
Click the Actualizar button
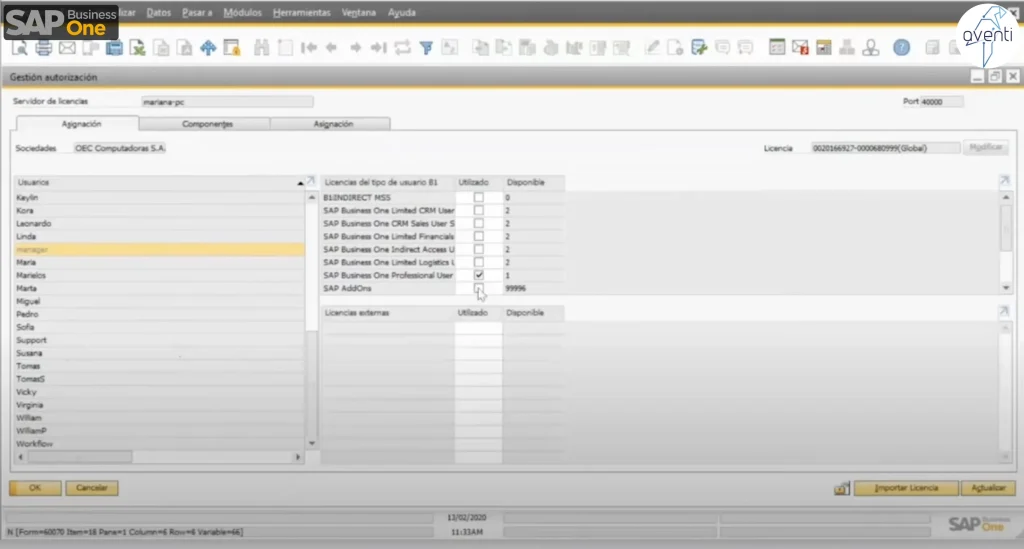(x=988, y=488)
